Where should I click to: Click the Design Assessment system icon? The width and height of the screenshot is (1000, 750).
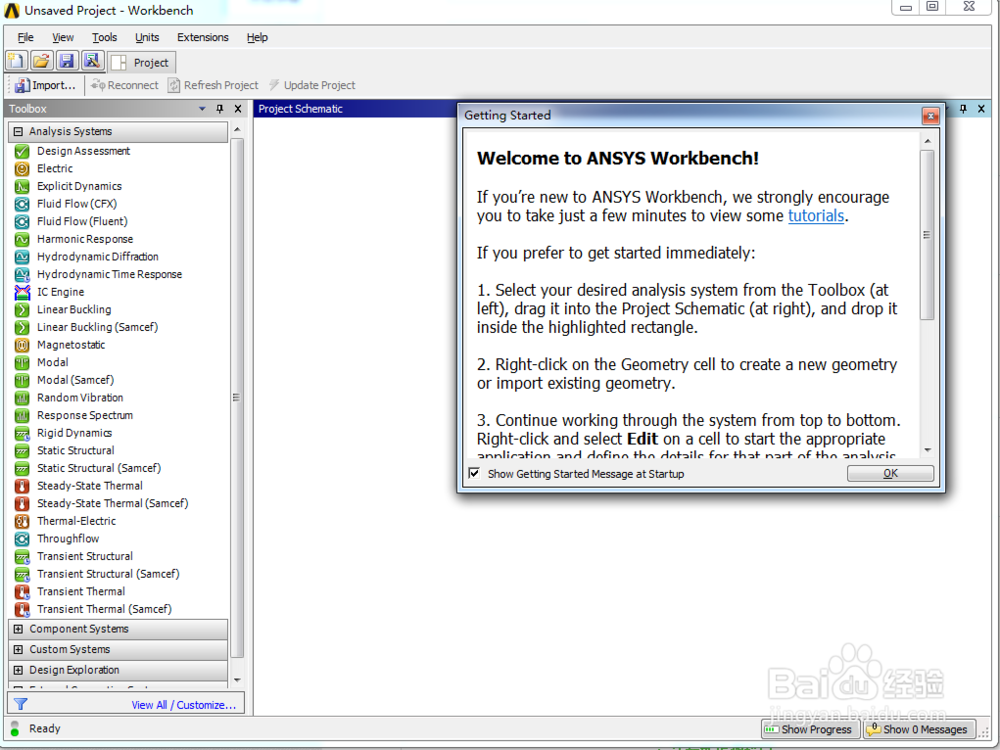pos(22,151)
